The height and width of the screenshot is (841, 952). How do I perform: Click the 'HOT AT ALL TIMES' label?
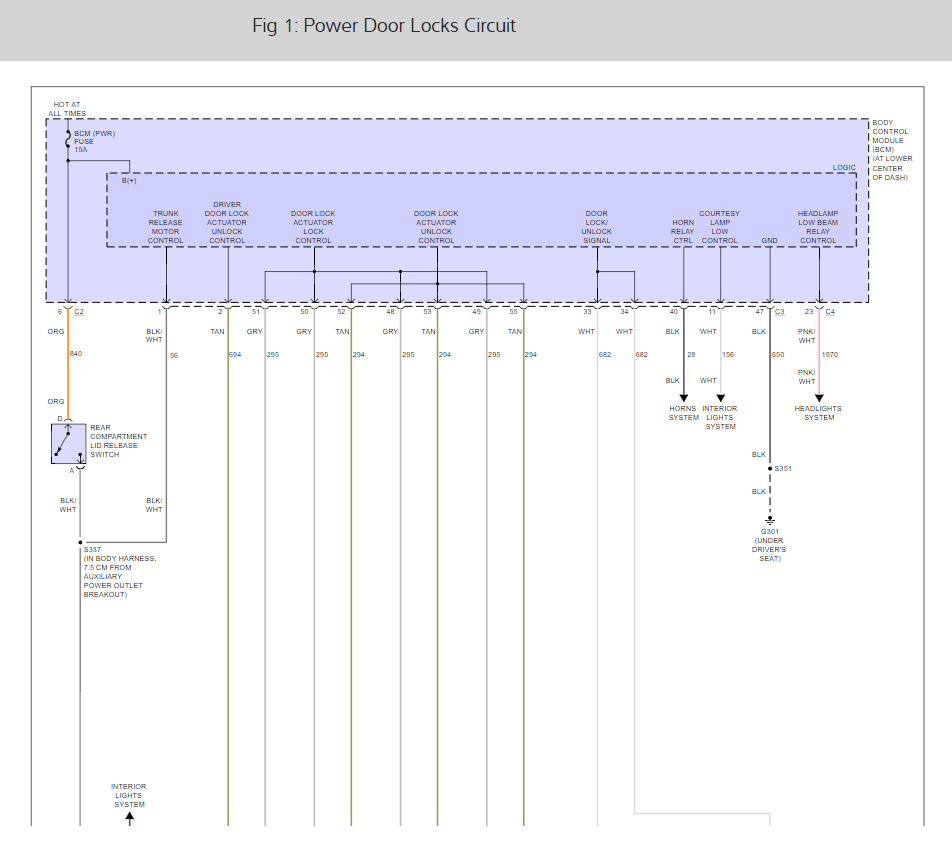(x=67, y=109)
